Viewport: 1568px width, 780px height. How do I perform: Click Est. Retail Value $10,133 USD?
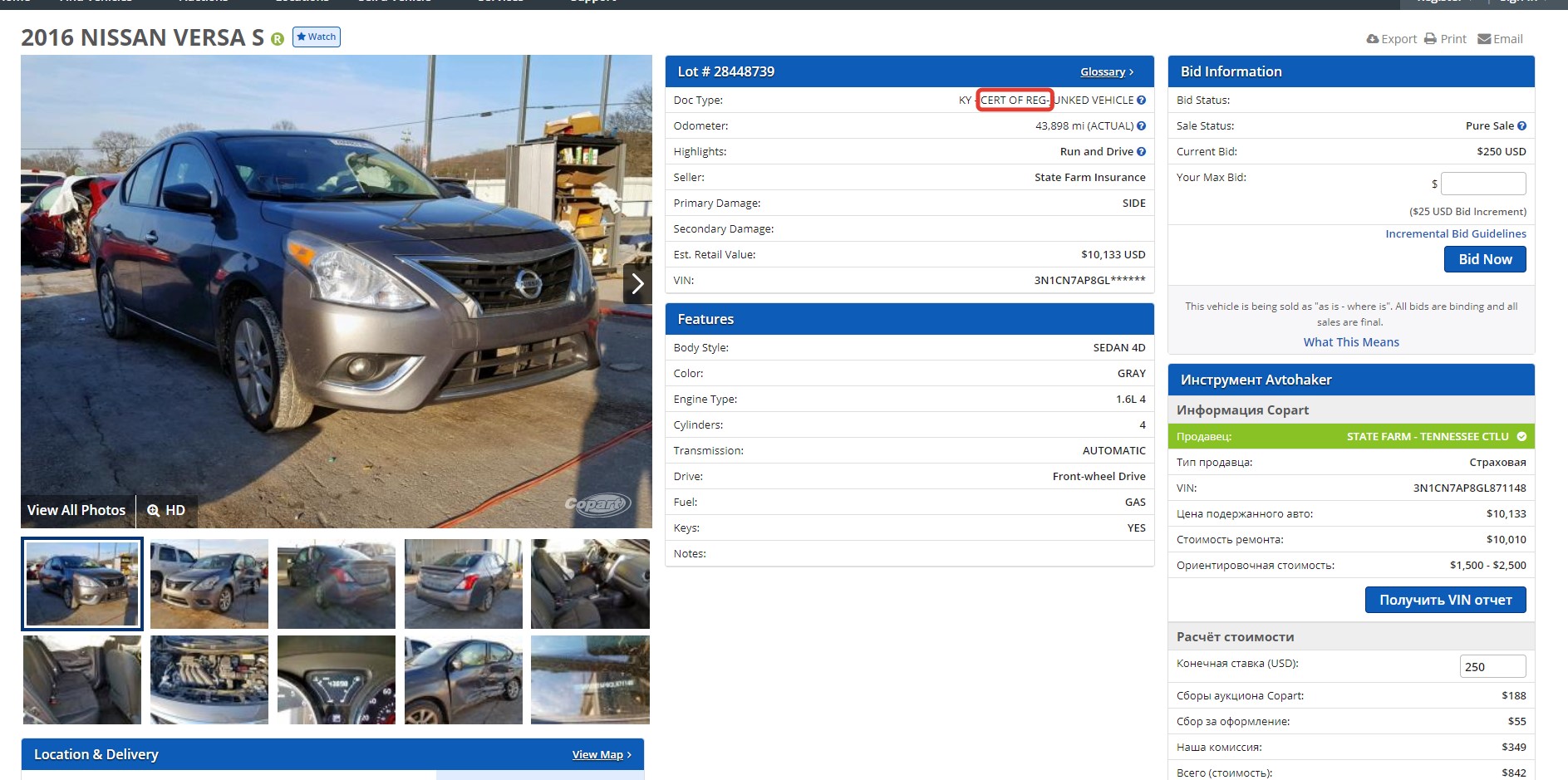pyautogui.click(x=1113, y=254)
